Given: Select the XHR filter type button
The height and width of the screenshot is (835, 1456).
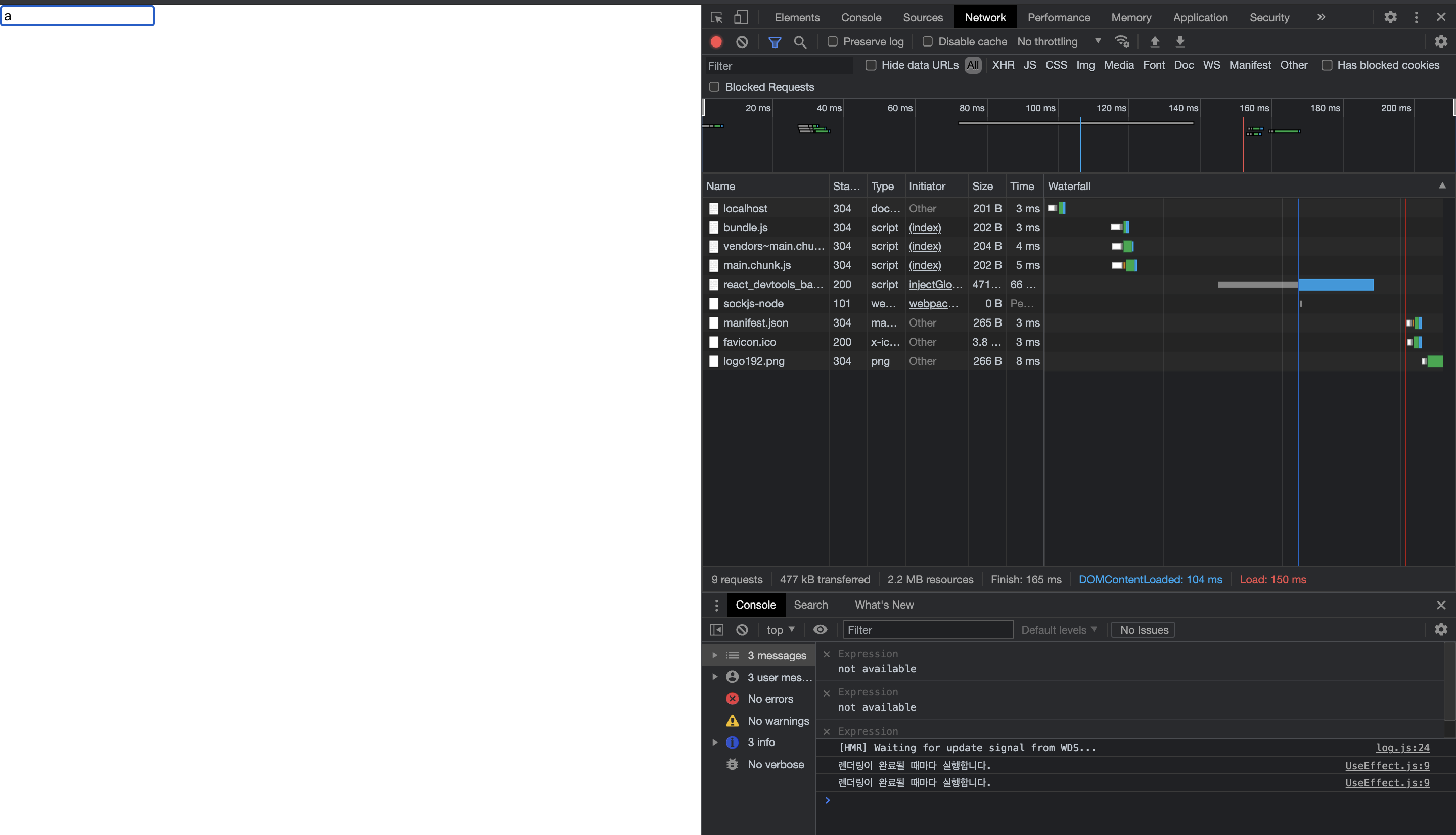Looking at the screenshot, I should [1003, 65].
